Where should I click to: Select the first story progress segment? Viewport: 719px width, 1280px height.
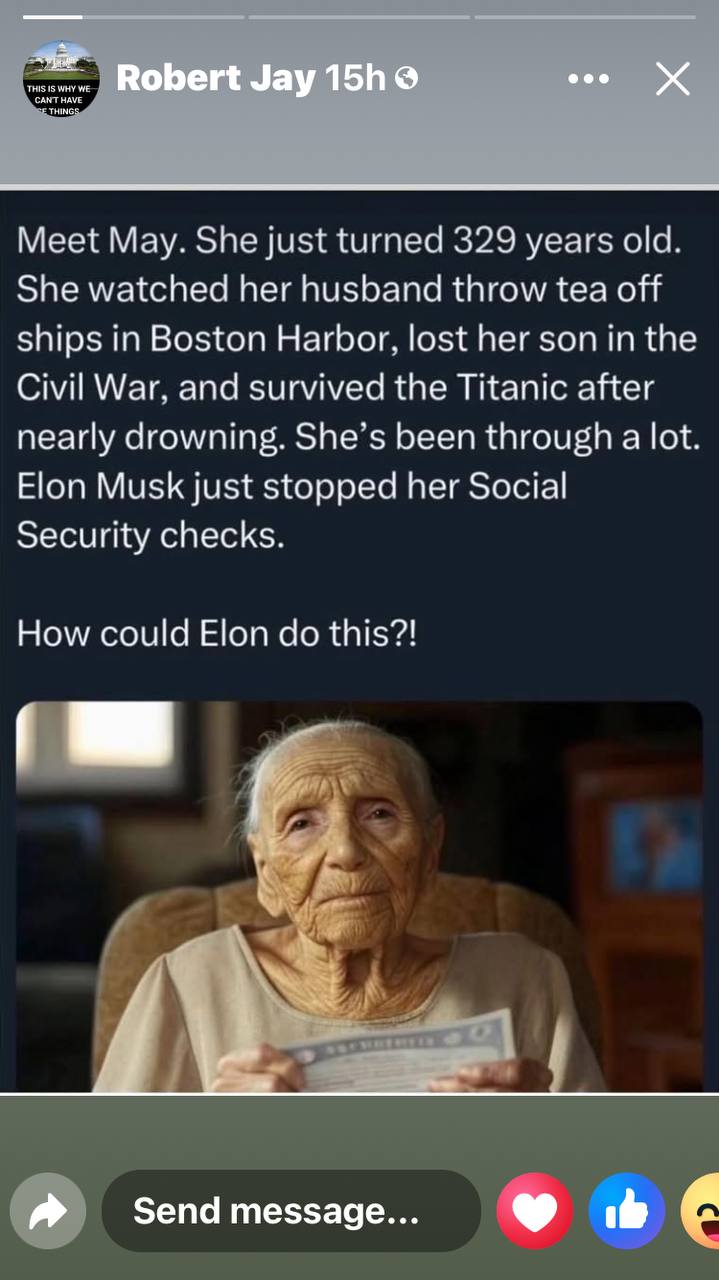click(133, 17)
